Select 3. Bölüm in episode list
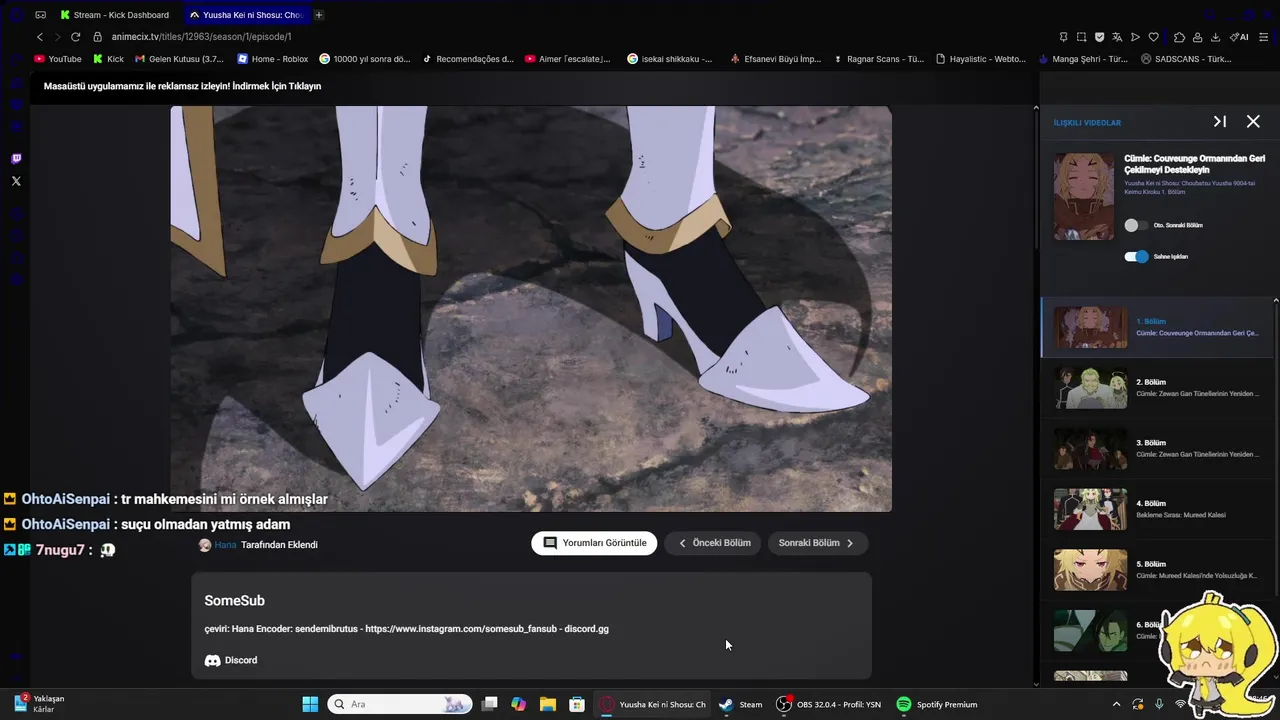 [x=1157, y=448]
